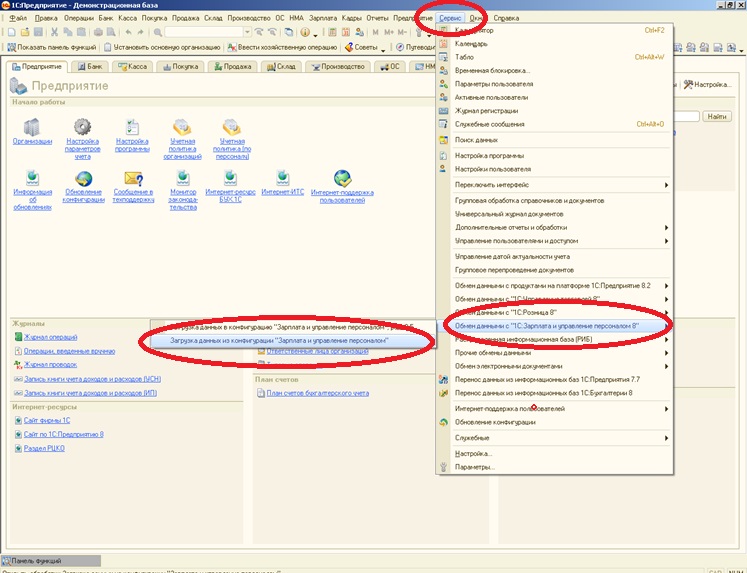Click the Cut scissors toolbar icon
The width and height of the screenshot is (747, 573).
pos(54,32)
